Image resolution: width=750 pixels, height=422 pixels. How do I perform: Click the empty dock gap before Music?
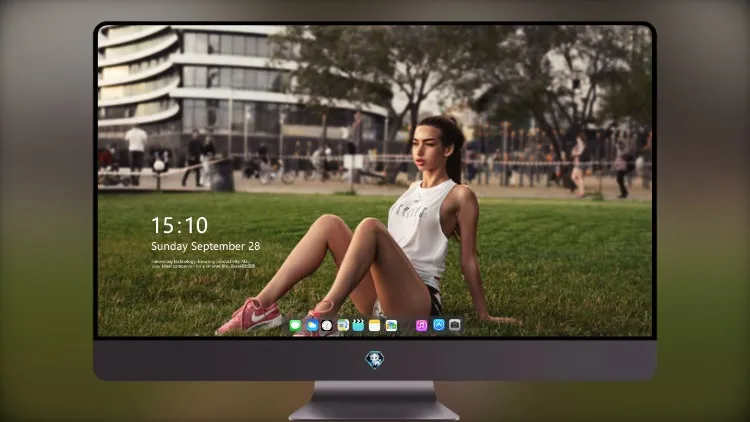(x=407, y=326)
